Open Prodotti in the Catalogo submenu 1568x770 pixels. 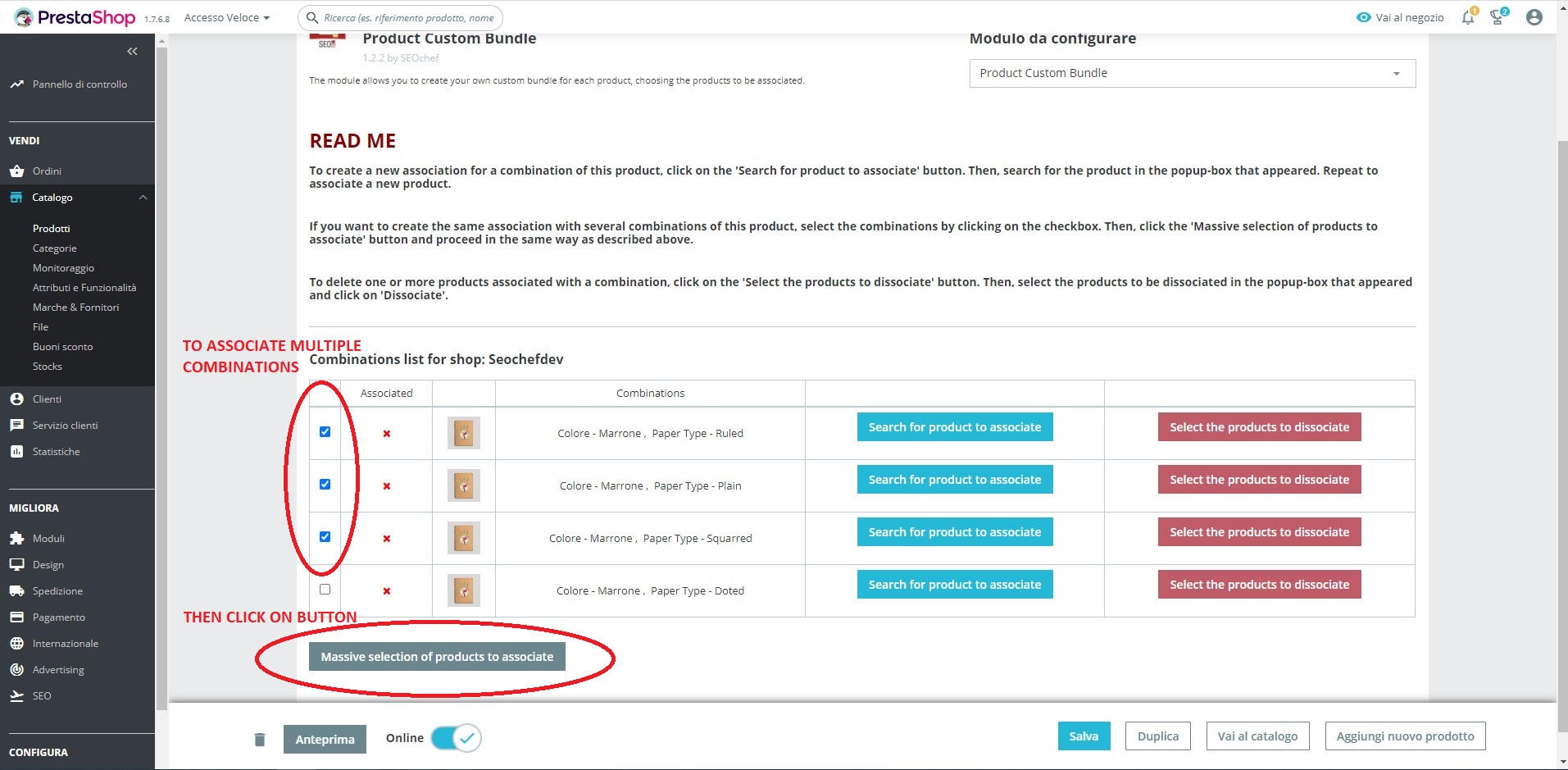(51, 229)
